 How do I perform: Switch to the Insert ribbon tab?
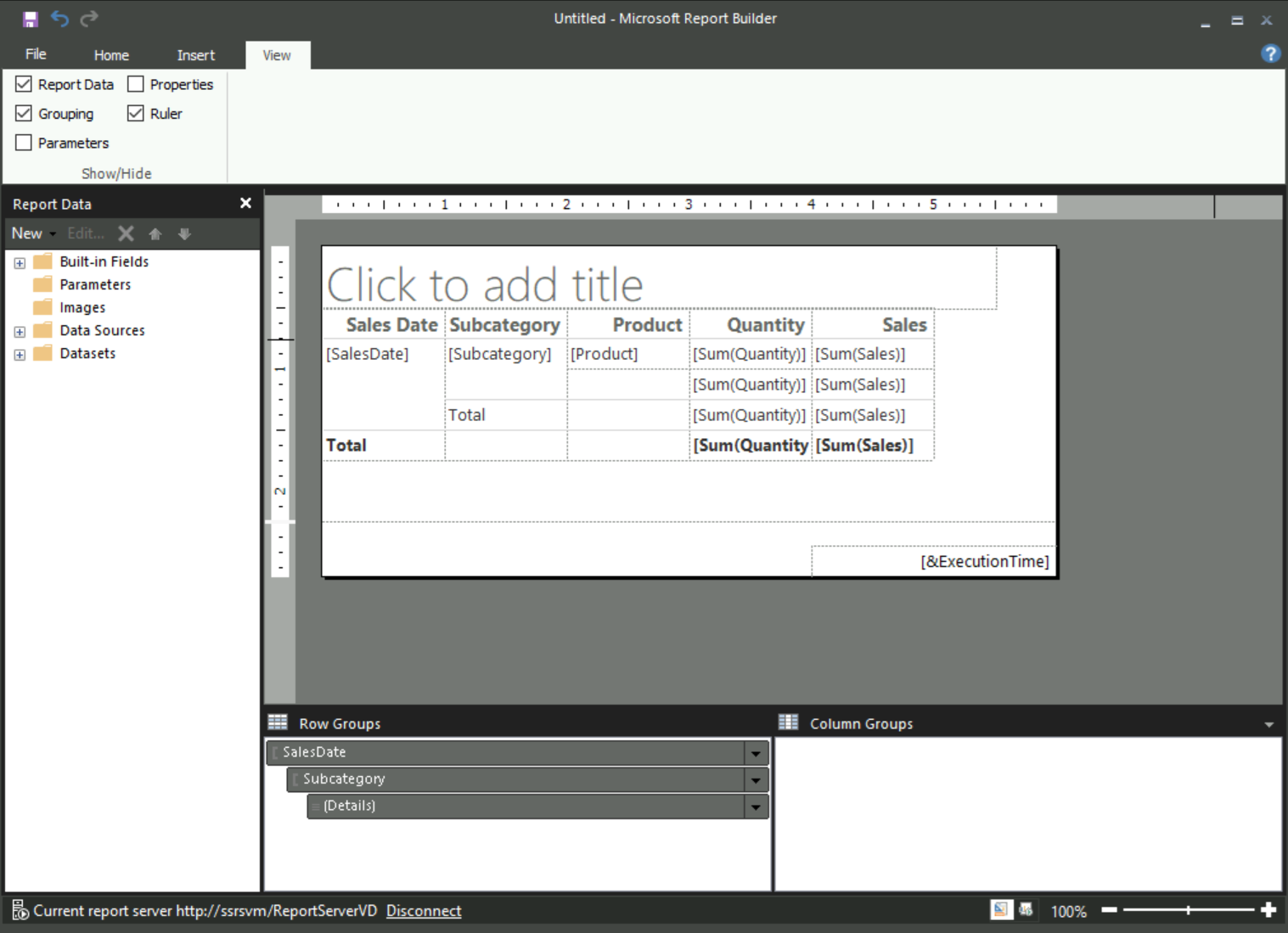coord(195,54)
